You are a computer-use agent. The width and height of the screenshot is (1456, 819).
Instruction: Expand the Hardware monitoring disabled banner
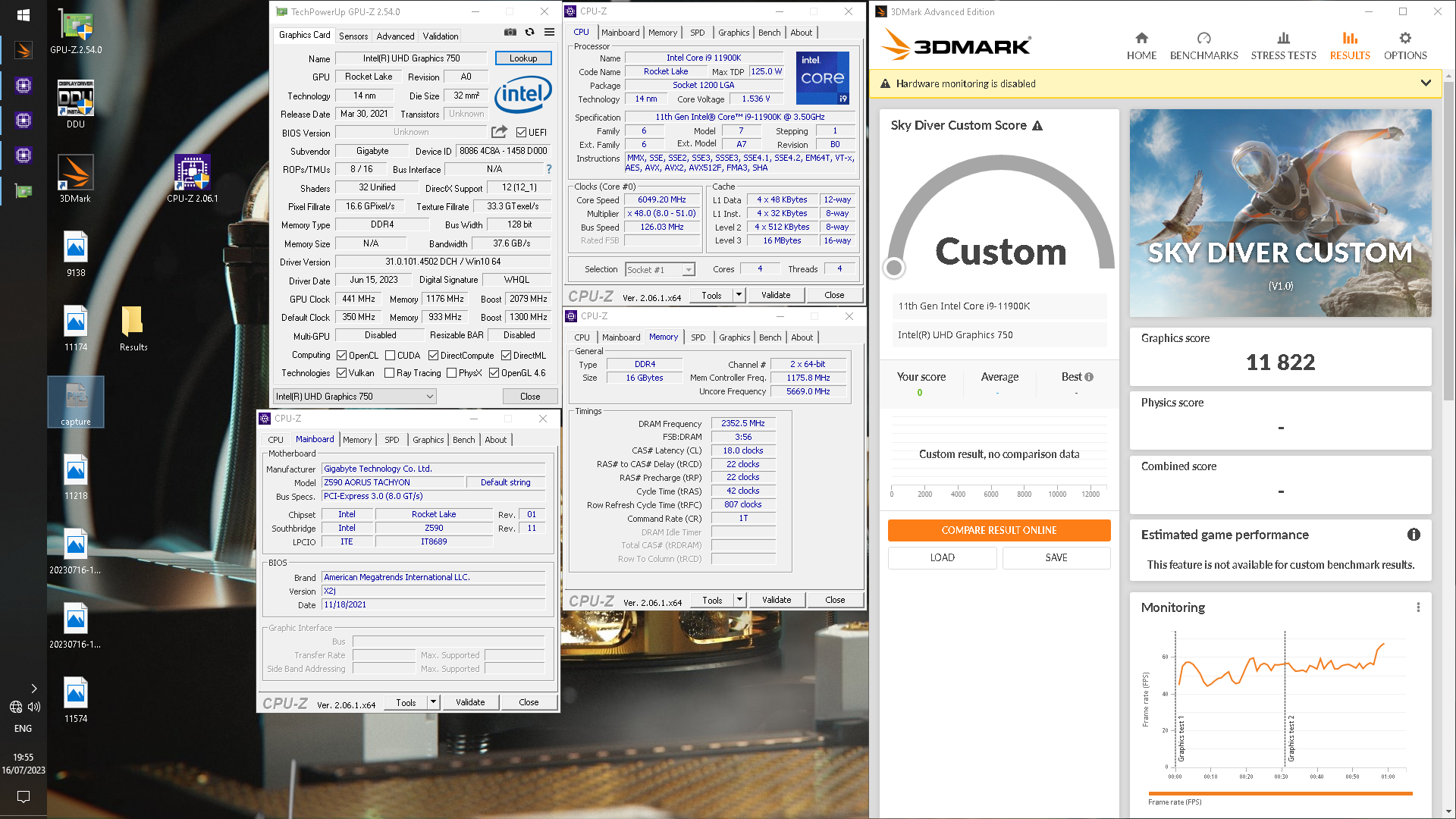1426,83
